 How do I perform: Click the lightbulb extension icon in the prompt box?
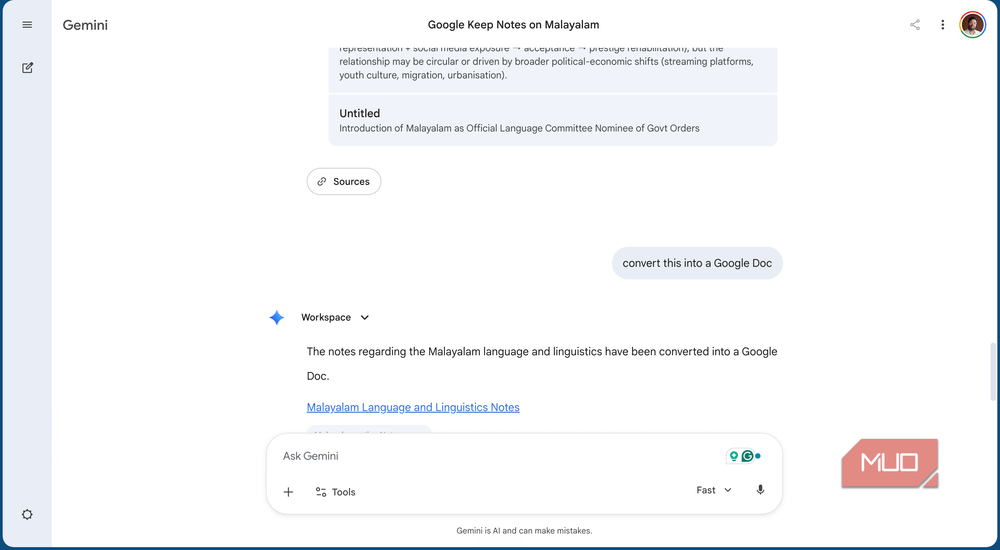coord(733,456)
